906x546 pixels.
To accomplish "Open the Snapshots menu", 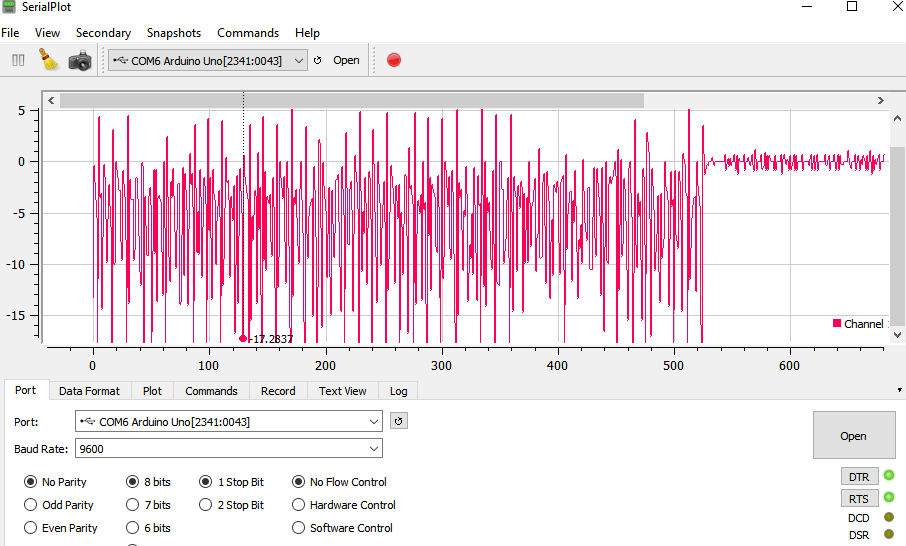I will point(174,33).
